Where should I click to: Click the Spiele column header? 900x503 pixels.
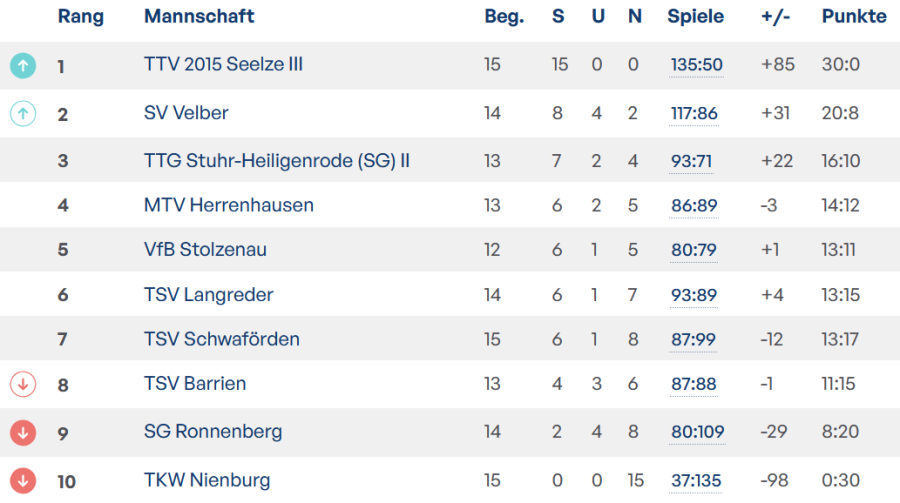(x=695, y=17)
